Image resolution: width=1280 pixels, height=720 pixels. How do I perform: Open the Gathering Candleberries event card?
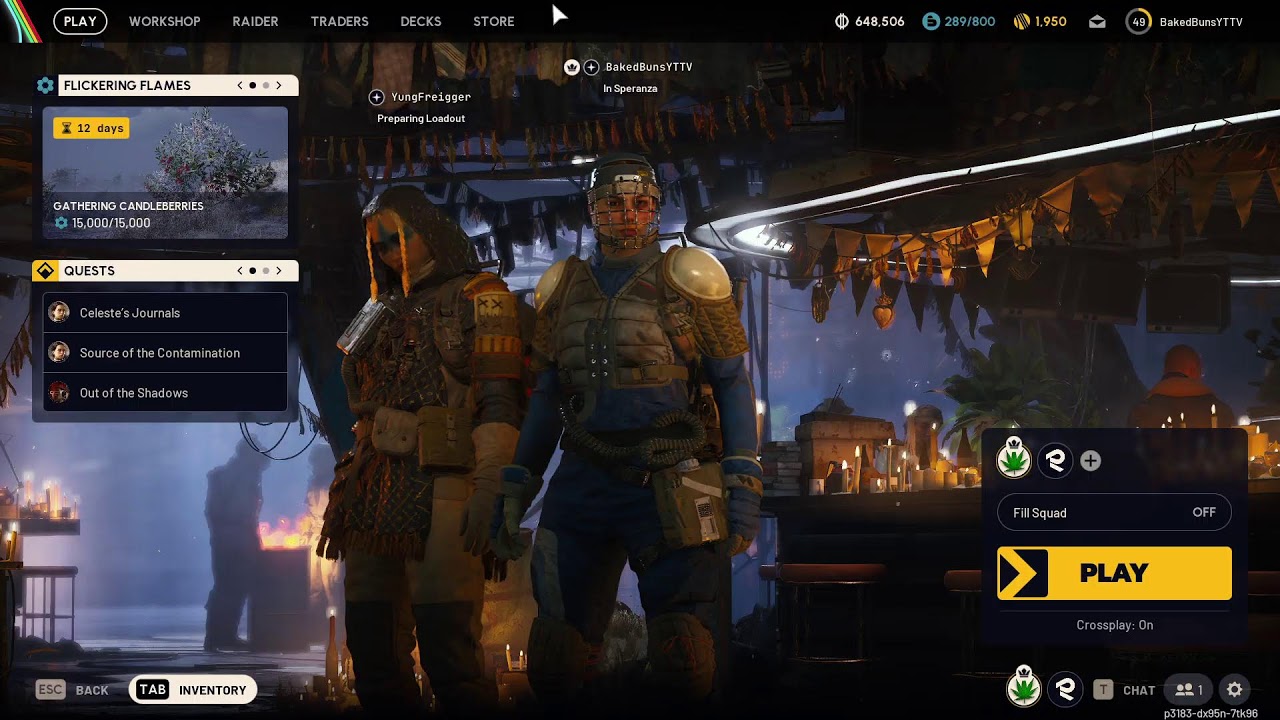click(x=165, y=173)
